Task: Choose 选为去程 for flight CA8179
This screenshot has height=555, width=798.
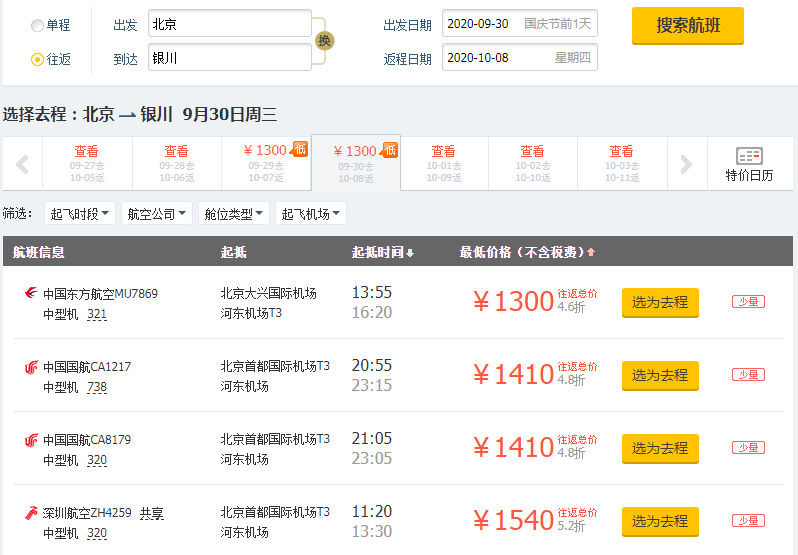Action: pyautogui.click(x=660, y=448)
